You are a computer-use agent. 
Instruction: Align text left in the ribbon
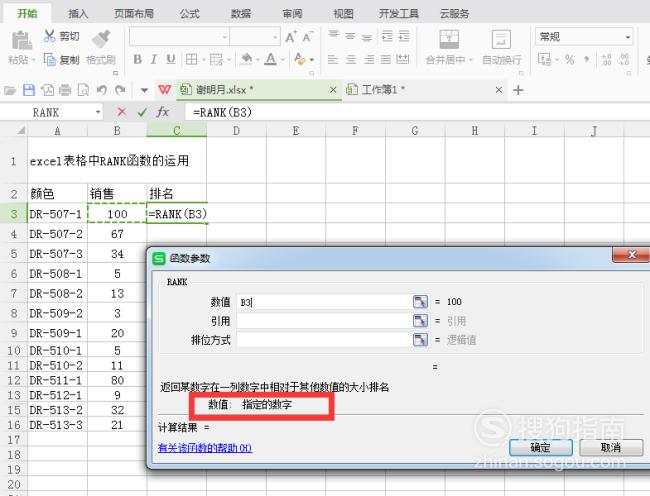point(333,59)
